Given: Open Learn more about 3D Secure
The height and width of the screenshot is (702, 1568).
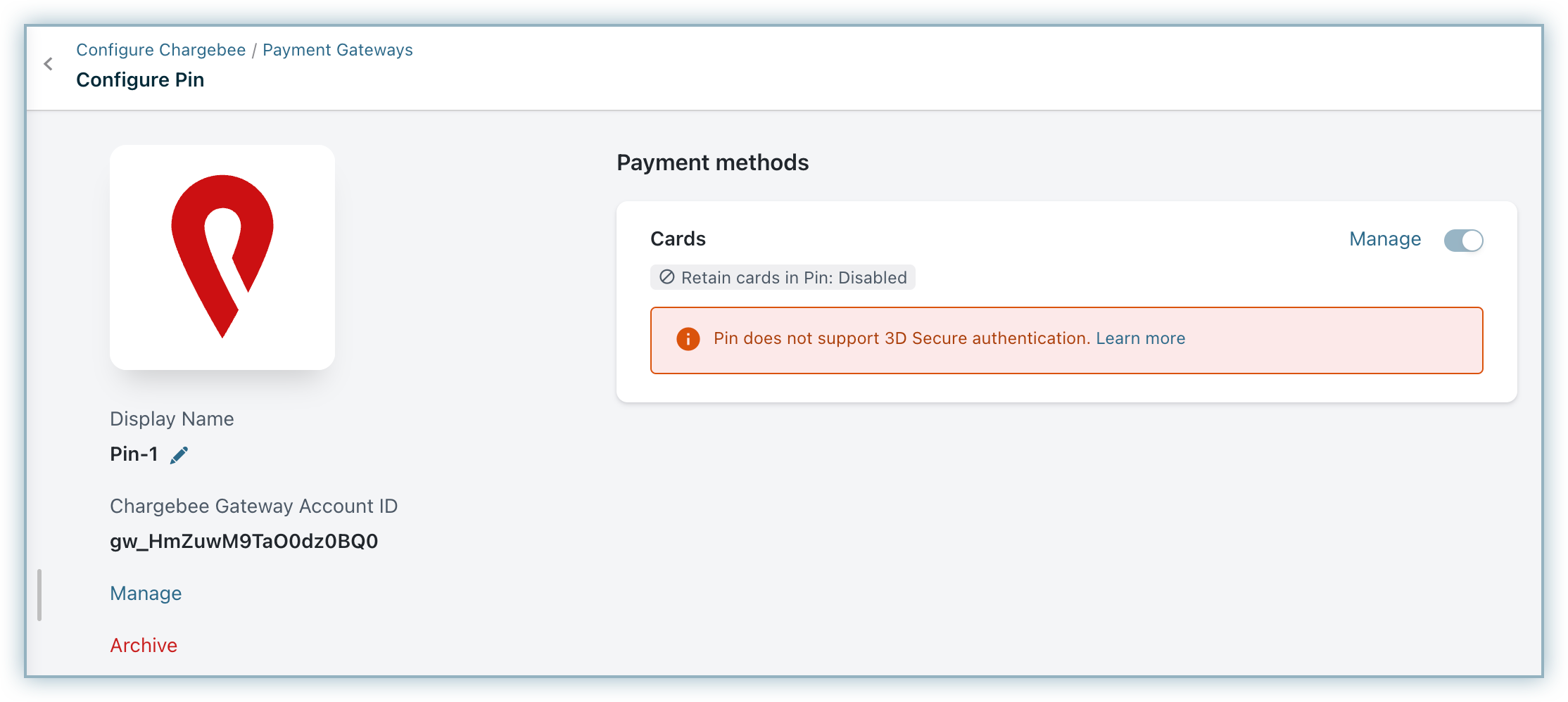Looking at the screenshot, I should tap(1140, 338).
